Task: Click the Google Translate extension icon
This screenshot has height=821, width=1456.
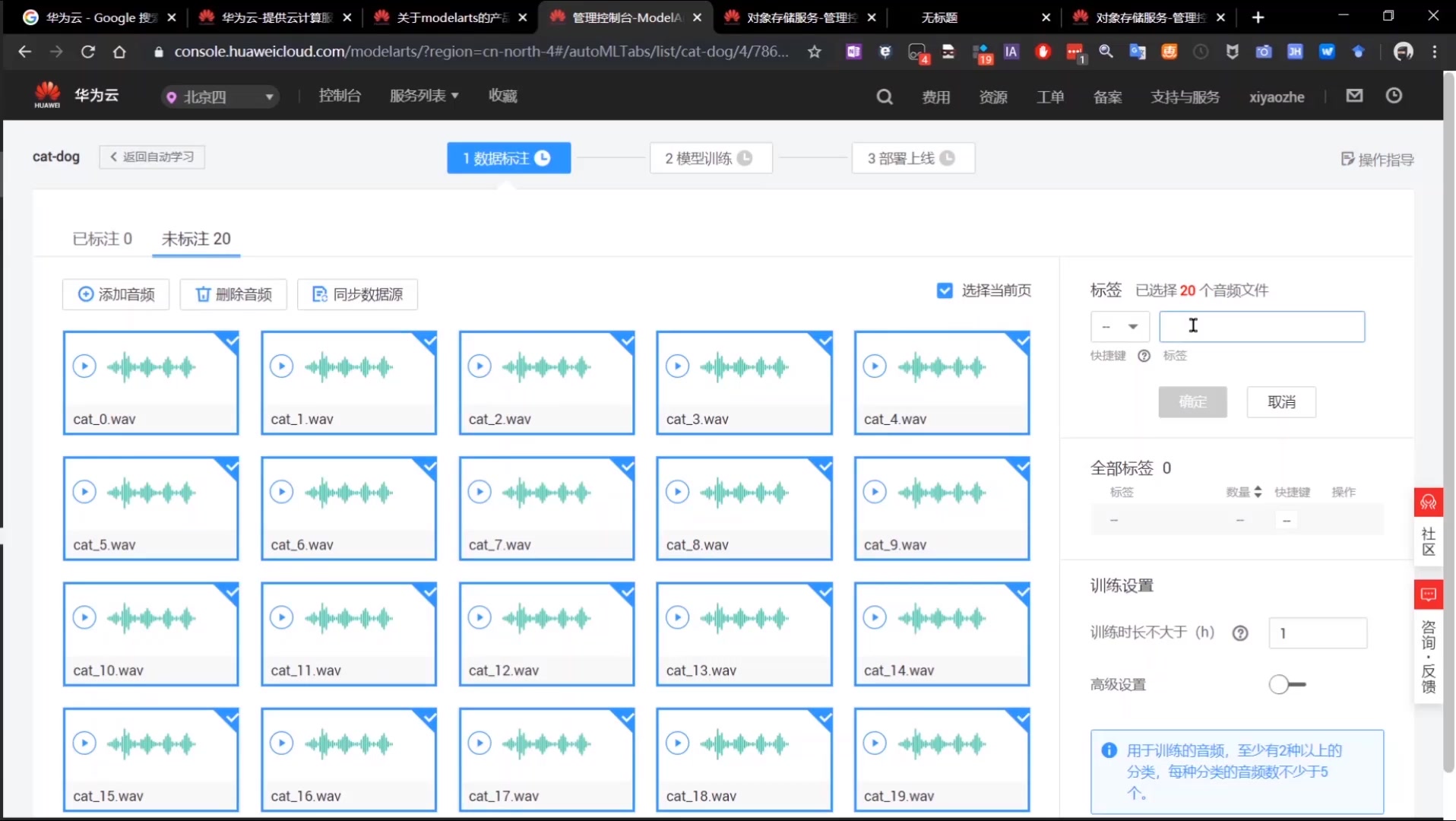Action: pos(1138,52)
